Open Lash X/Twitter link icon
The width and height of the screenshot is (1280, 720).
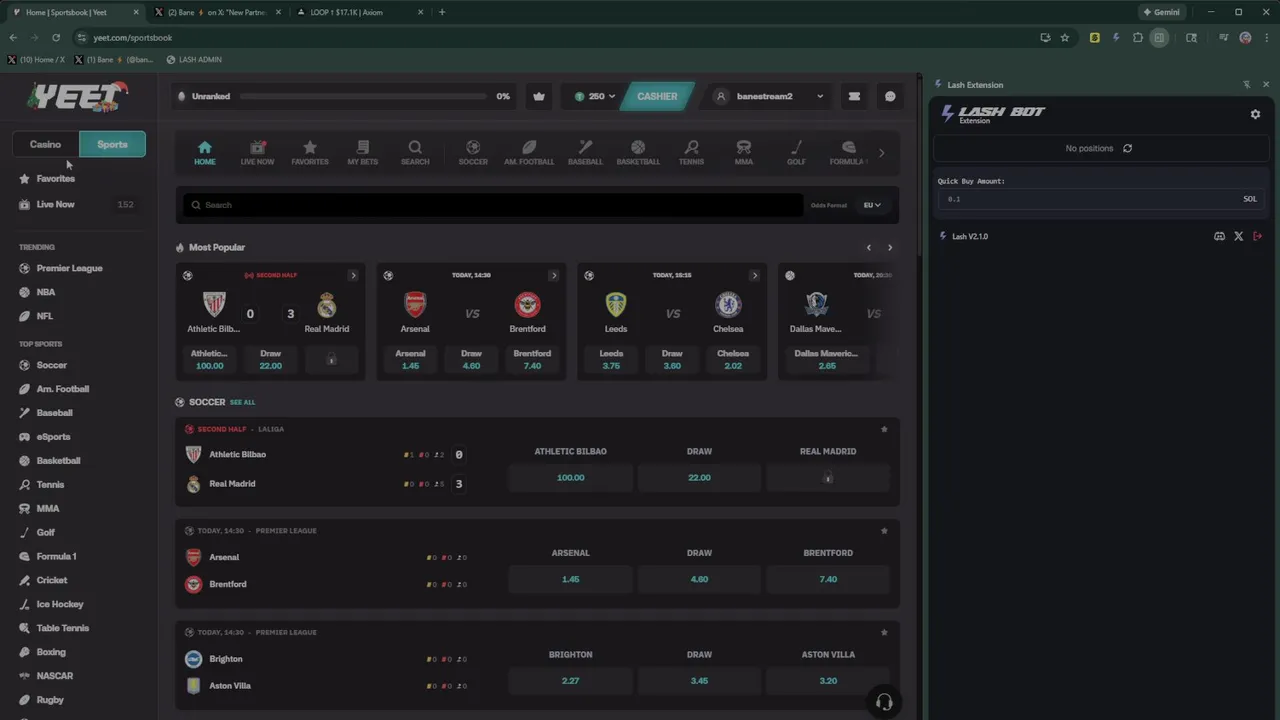point(1239,236)
